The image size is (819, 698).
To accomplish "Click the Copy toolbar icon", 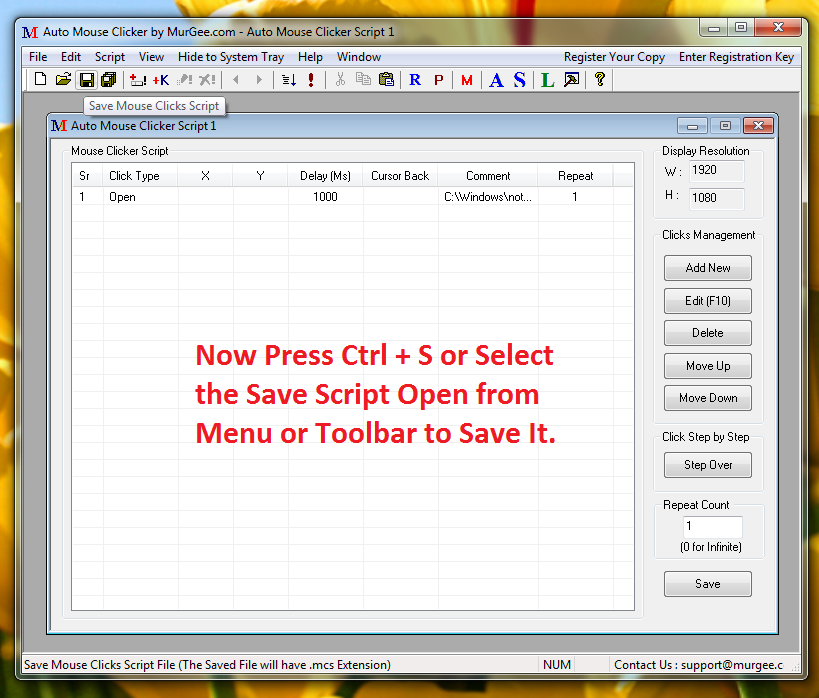I will (x=362, y=79).
